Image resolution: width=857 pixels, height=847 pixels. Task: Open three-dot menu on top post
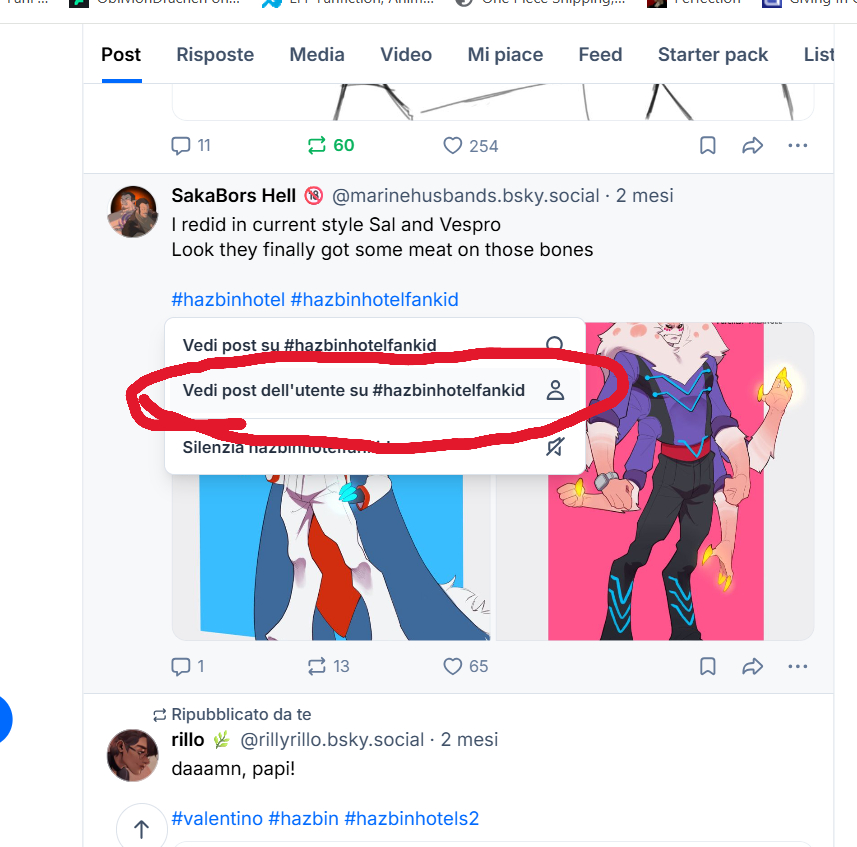797,146
